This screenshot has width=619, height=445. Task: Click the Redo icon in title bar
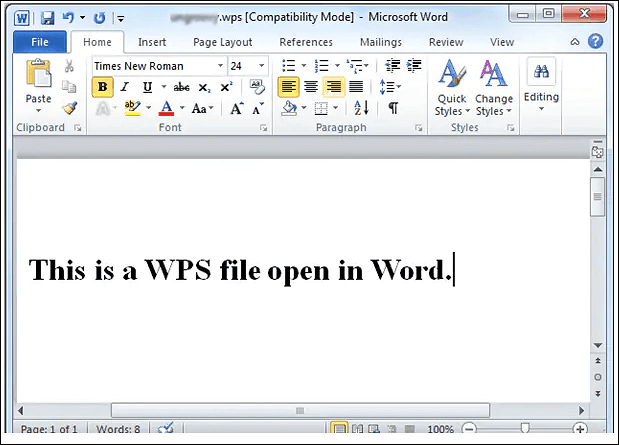[x=99, y=18]
